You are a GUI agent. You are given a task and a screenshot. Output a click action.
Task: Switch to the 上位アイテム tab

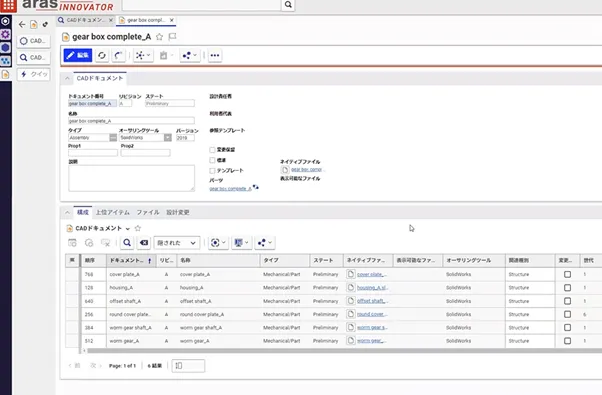(112, 212)
